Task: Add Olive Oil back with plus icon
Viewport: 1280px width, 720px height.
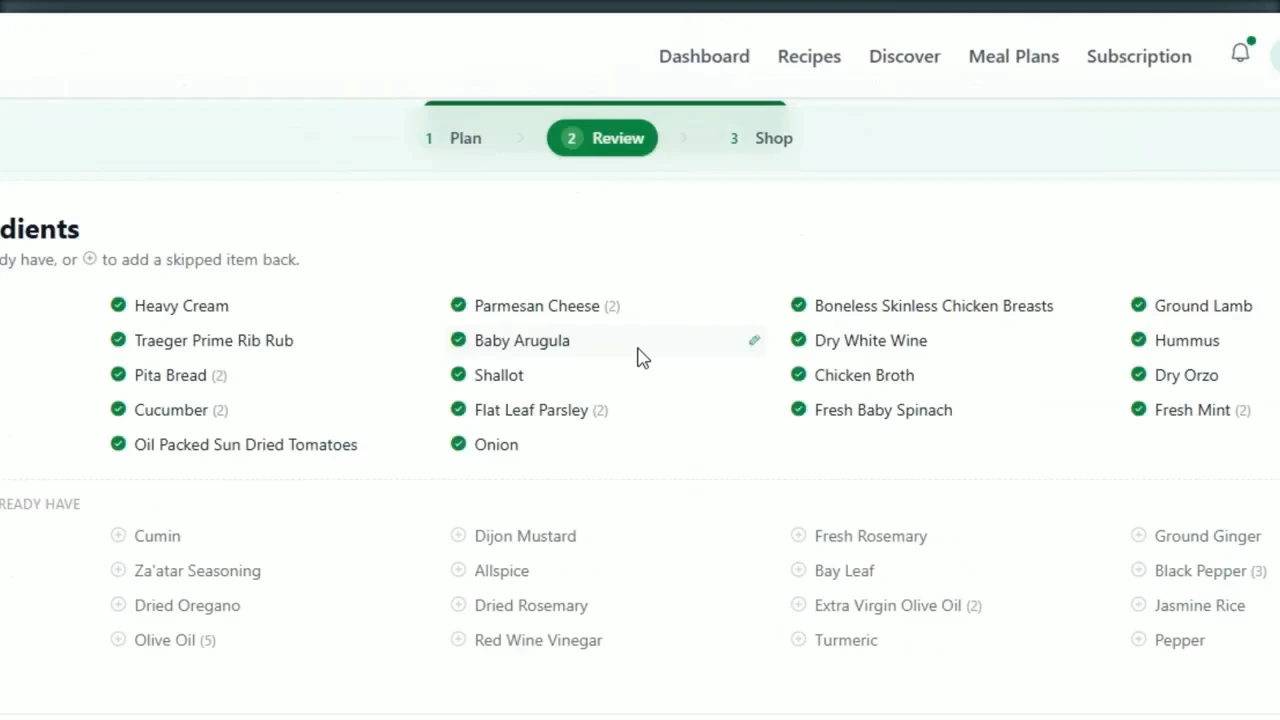Action: (118, 639)
